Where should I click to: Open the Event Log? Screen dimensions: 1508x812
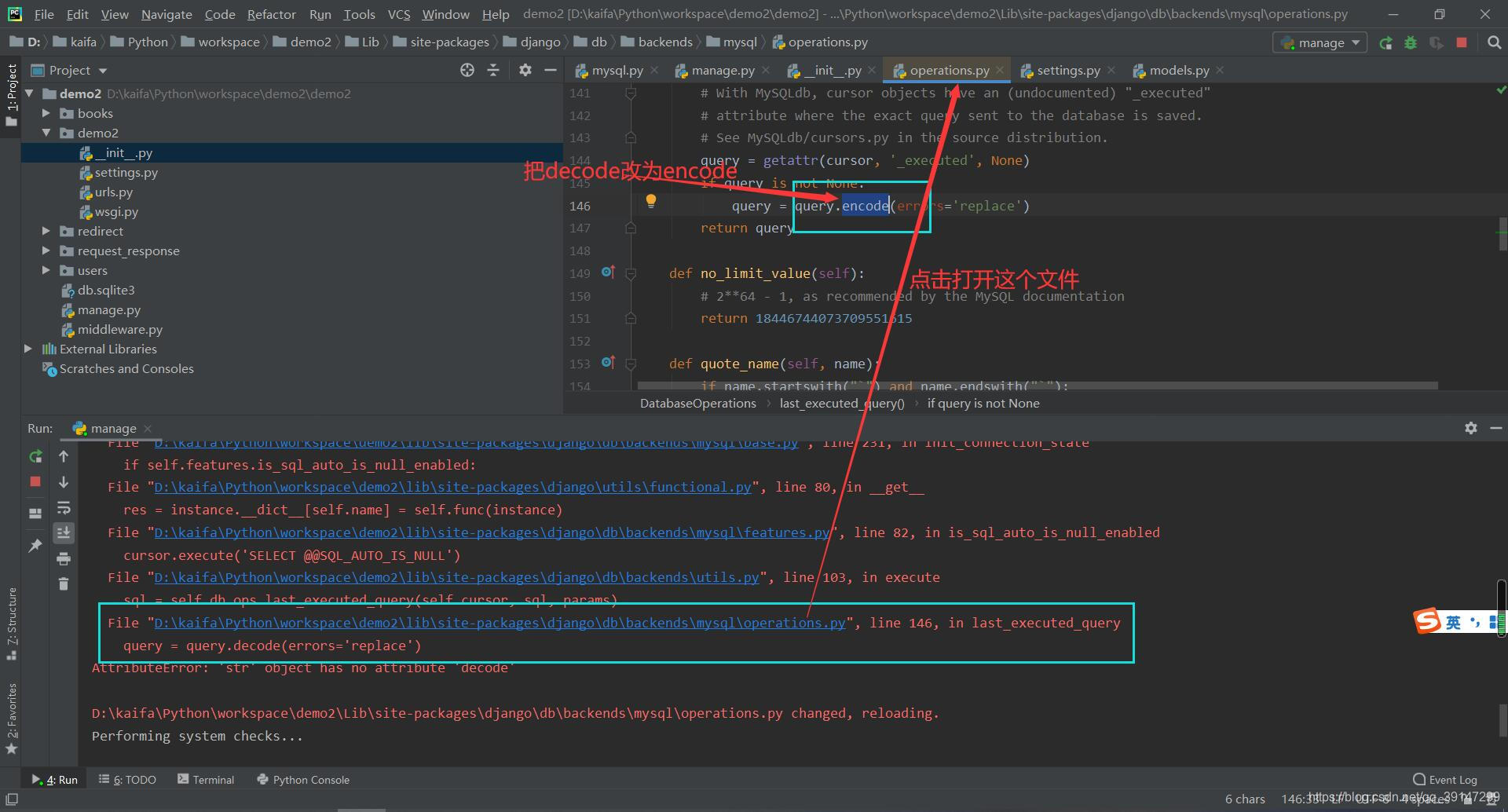[1445, 780]
